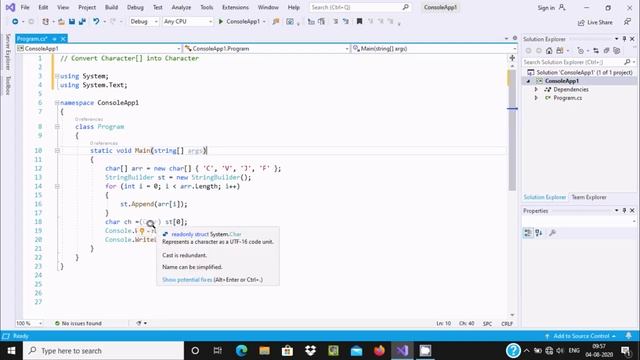Image resolution: width=640 pixels, height=360 pixels.
Task: Click the Open File folder icon
Action: point(61,22)
